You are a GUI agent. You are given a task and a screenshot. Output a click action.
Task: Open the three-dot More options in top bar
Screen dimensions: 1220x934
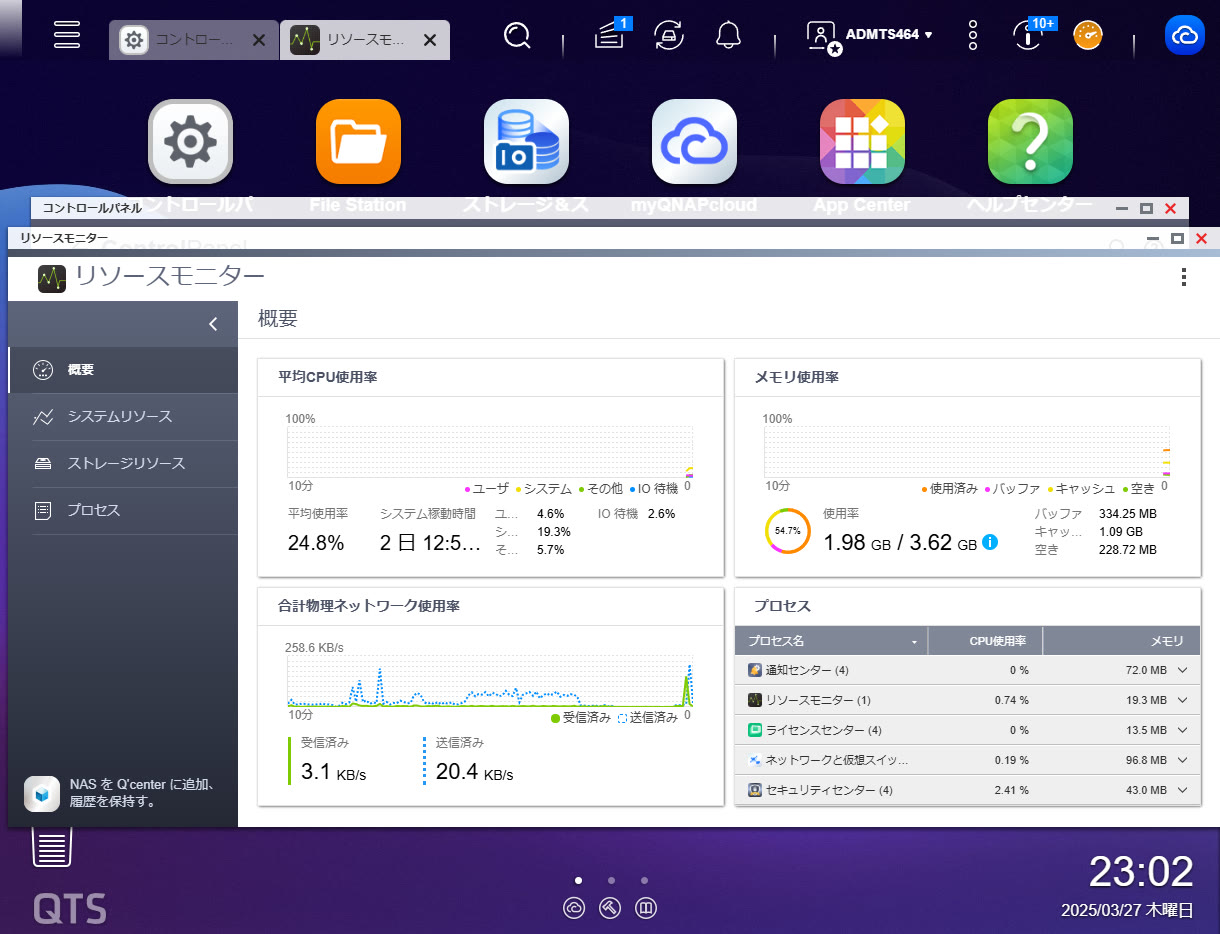point(973,35)
